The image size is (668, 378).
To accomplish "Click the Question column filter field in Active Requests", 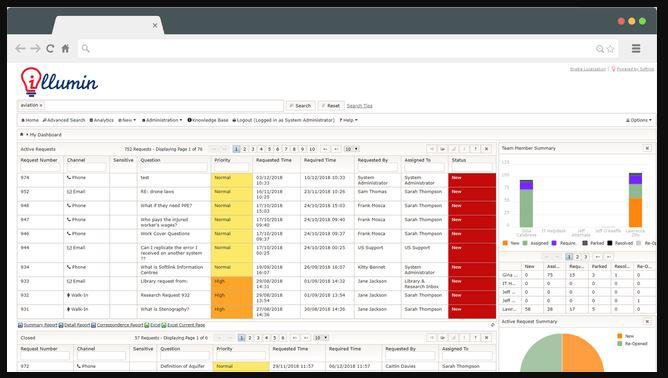I will [174, 167].
